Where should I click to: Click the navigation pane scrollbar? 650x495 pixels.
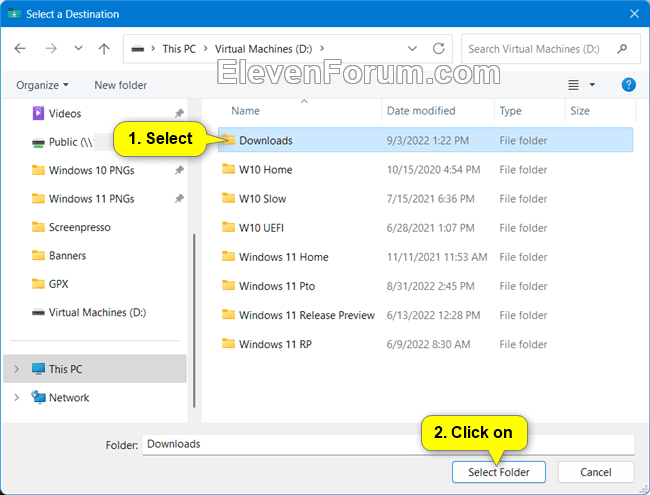click(194, 321)
